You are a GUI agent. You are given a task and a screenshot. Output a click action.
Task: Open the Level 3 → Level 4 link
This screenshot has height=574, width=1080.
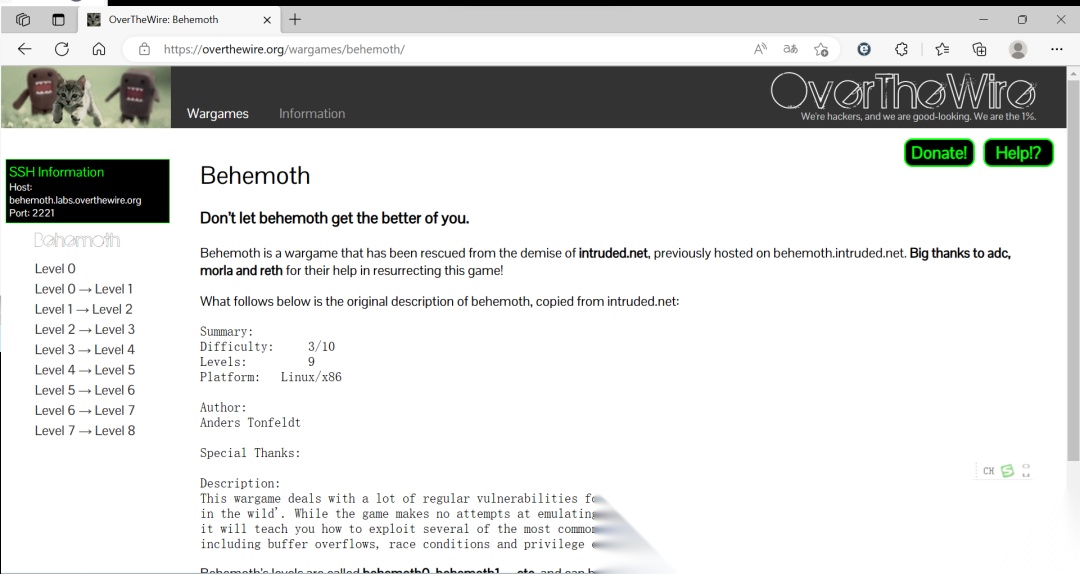85,349
